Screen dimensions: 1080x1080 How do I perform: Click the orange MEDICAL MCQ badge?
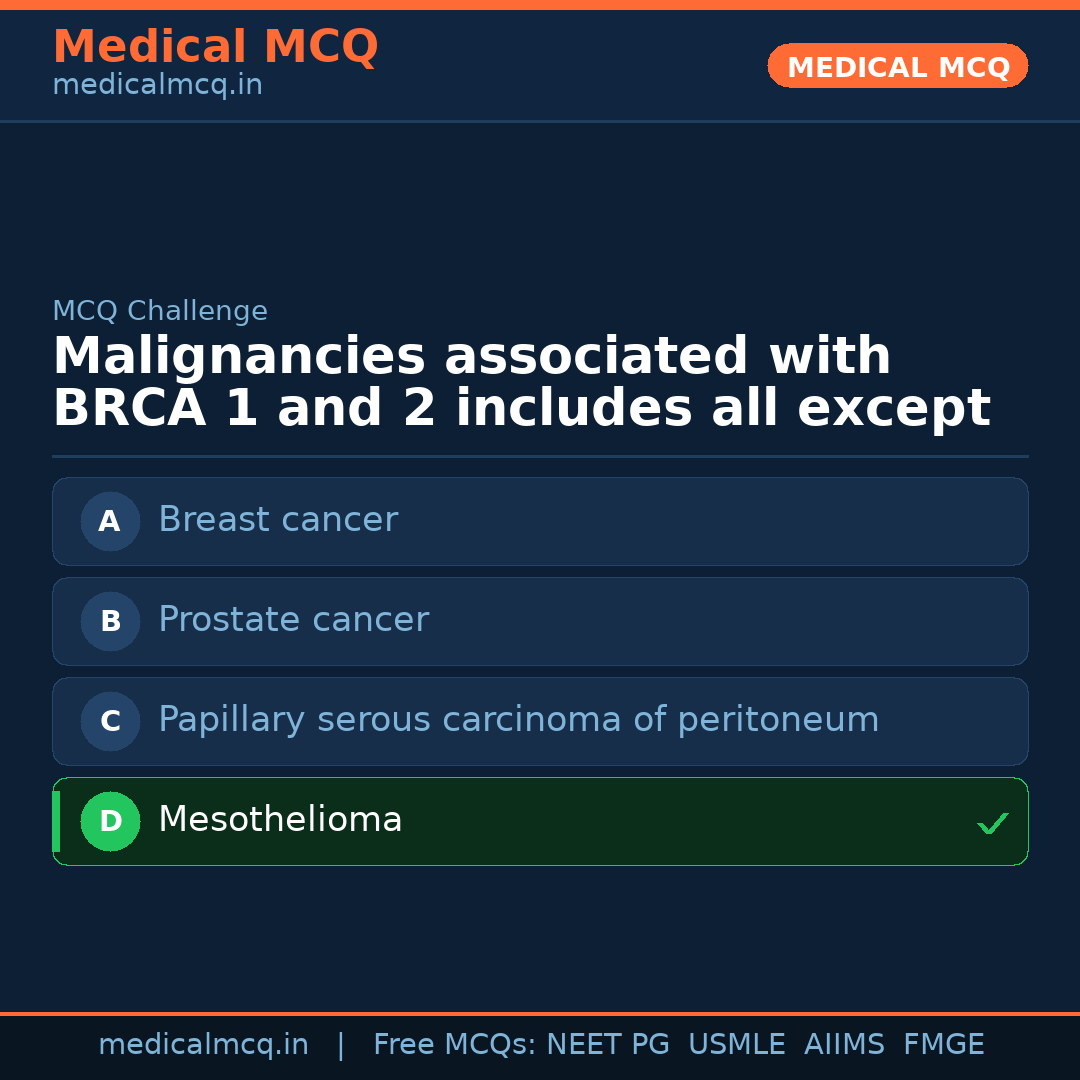point(897,66)
